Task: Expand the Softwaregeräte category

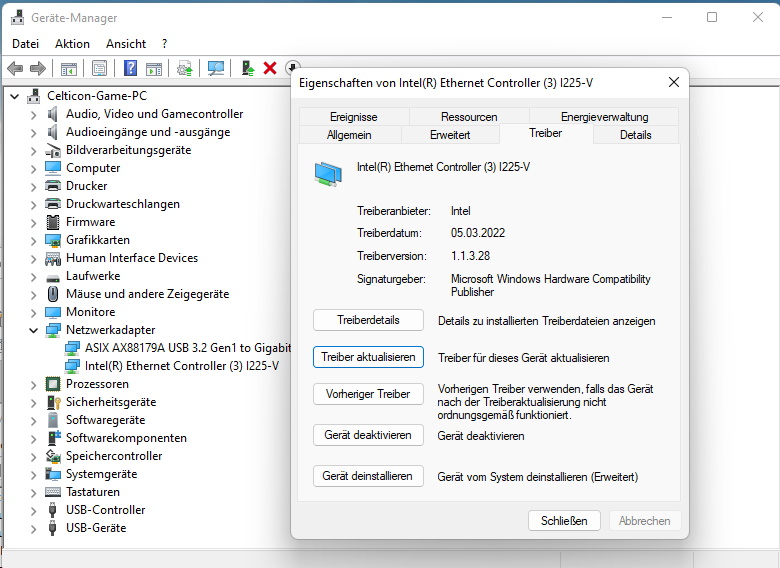Action: (x=33, y=420)
